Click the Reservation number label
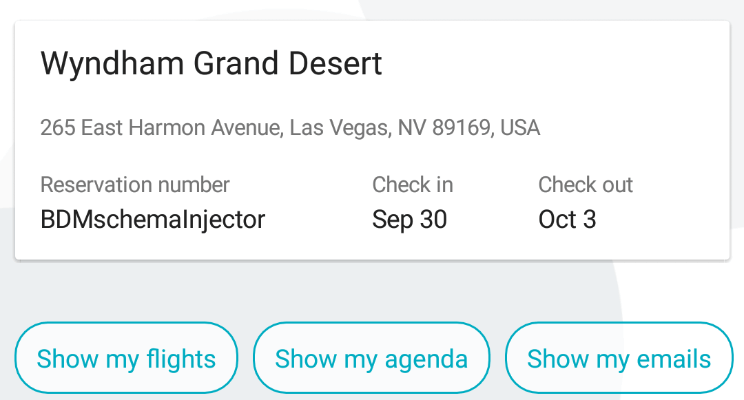 pyautogui.click(x=135, y=185)
